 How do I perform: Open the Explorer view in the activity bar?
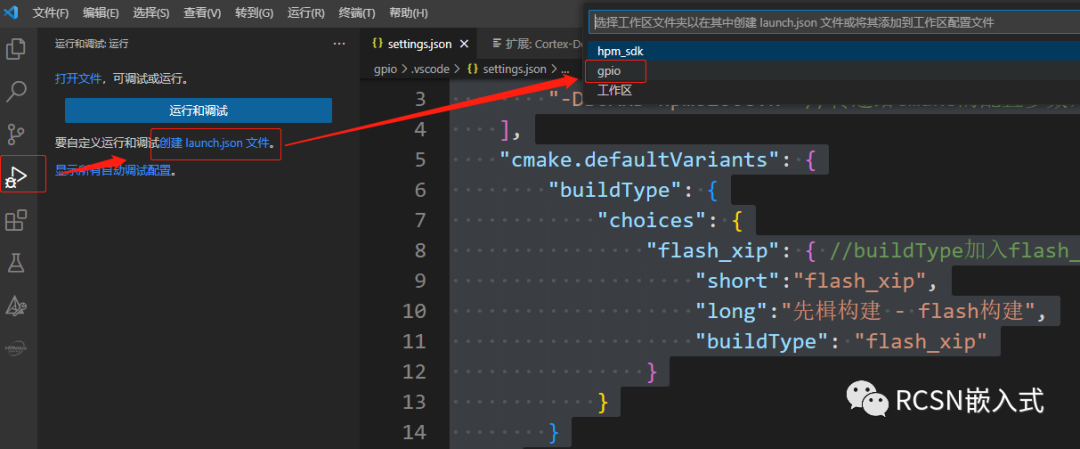tap(16, 48)
